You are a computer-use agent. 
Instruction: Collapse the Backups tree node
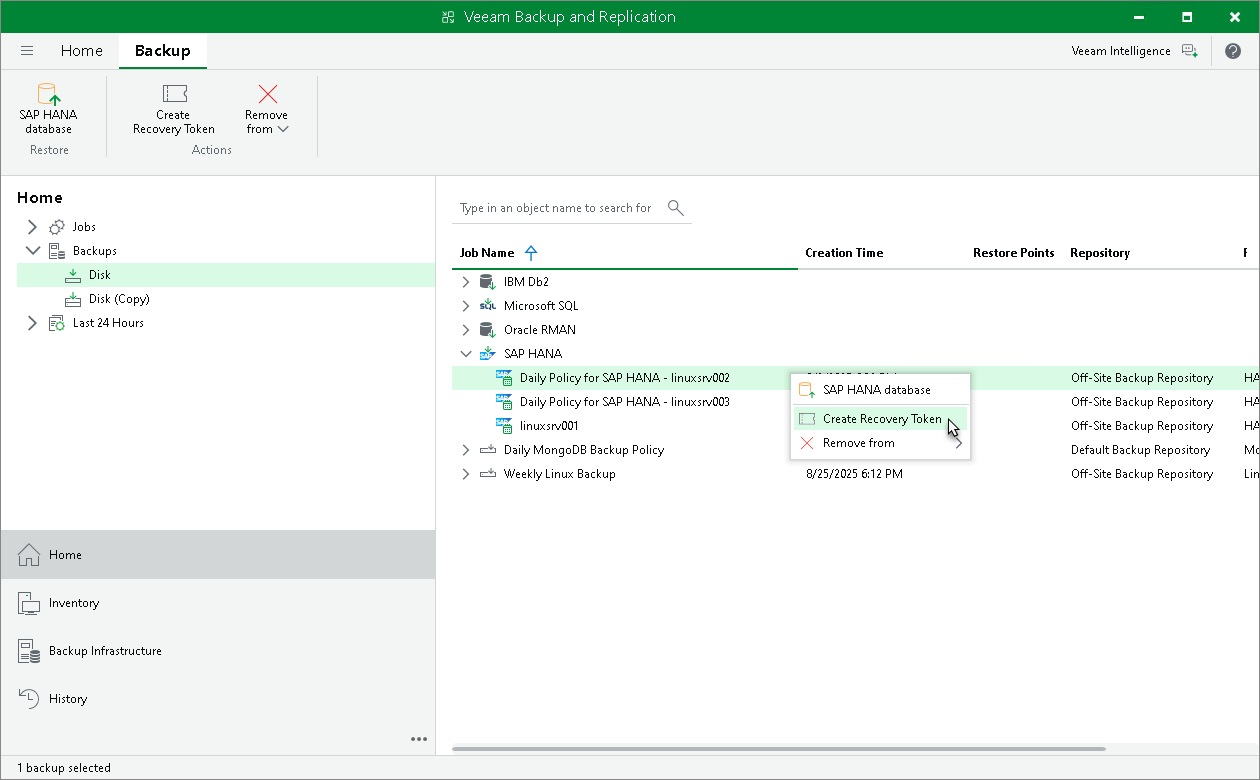coord(32,251)
